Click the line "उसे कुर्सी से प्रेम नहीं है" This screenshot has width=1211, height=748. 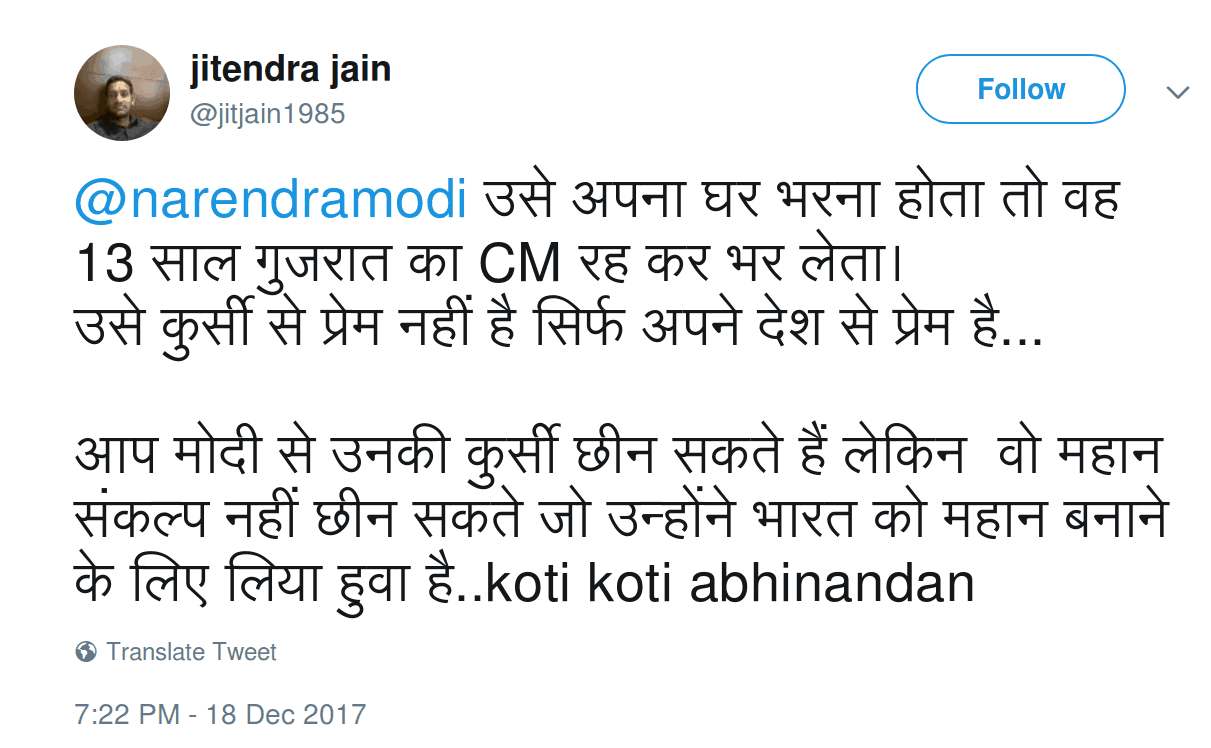click(x=340, y=327)
